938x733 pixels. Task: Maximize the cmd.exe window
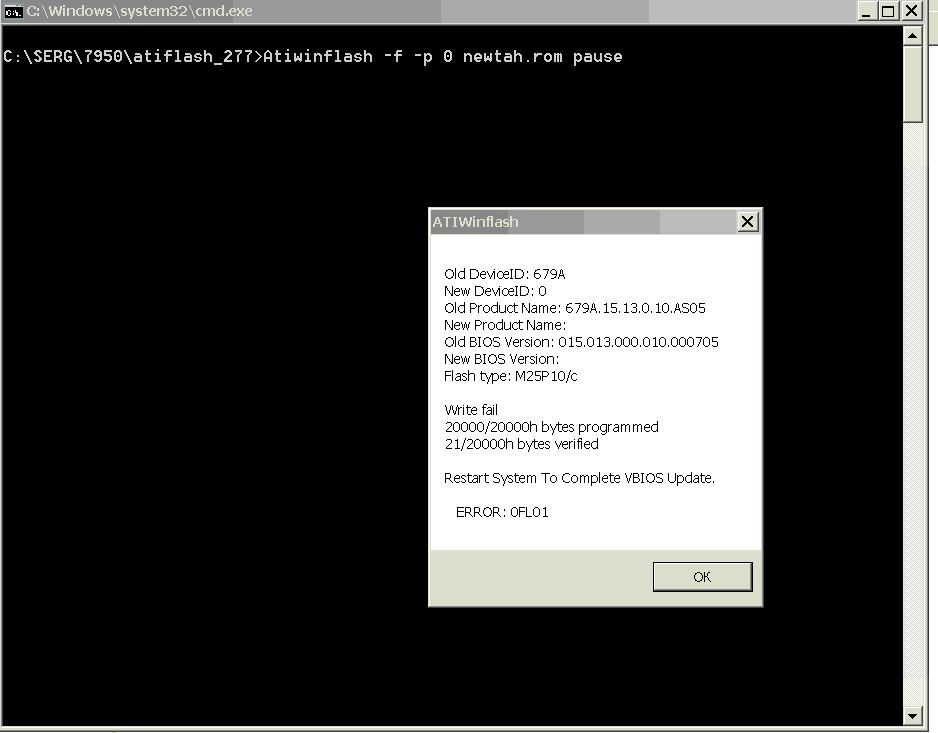point(888,11)
